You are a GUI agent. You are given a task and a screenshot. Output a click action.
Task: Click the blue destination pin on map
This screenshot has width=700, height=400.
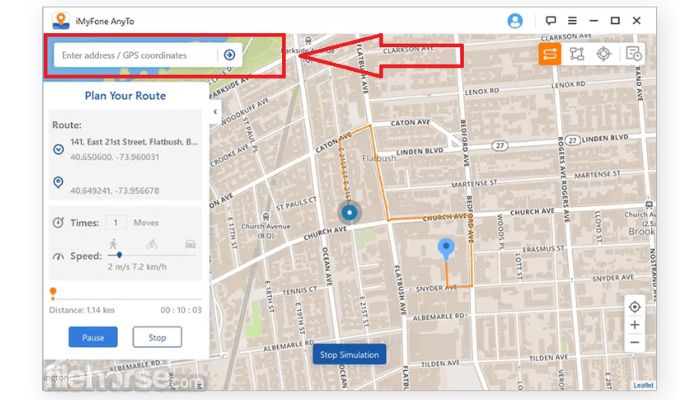(x=446, y=249)
